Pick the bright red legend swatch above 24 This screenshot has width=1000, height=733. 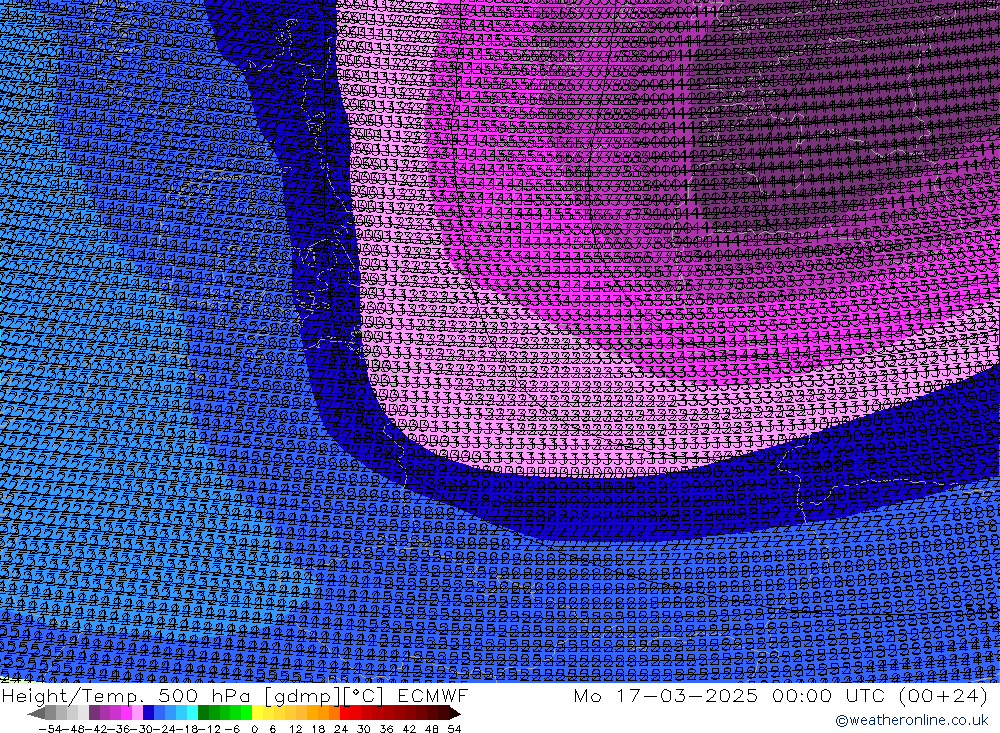pos(345,713)
